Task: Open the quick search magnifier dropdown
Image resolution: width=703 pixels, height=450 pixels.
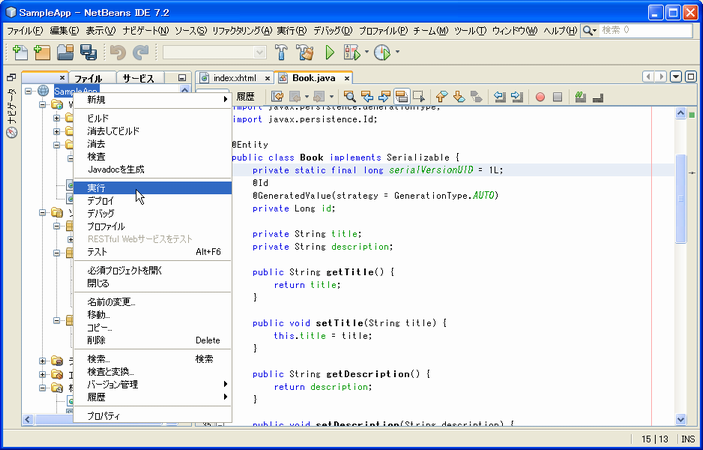Action: [590, 30]
